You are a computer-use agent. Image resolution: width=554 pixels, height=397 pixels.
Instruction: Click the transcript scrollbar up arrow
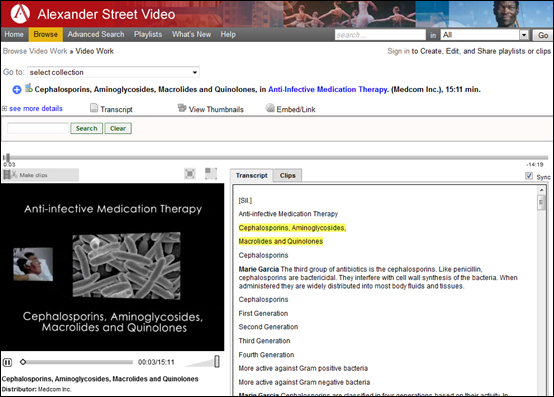click(541, 190)
